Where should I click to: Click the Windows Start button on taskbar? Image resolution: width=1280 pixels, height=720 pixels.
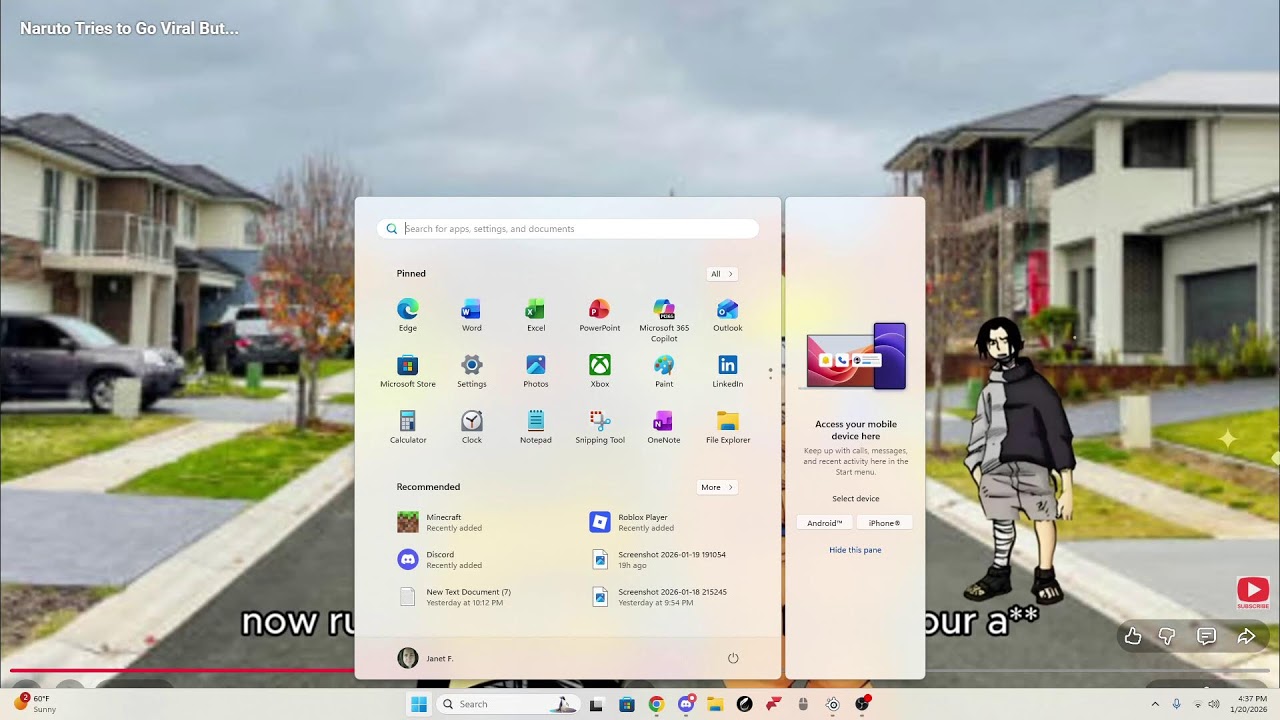[418, 704]
